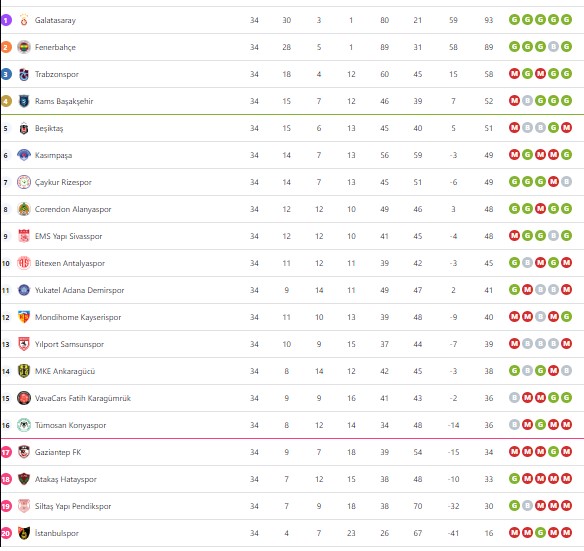Click the Rams Başakşehir club crest
Screen dimensions: 584x551
coord(24,101)
